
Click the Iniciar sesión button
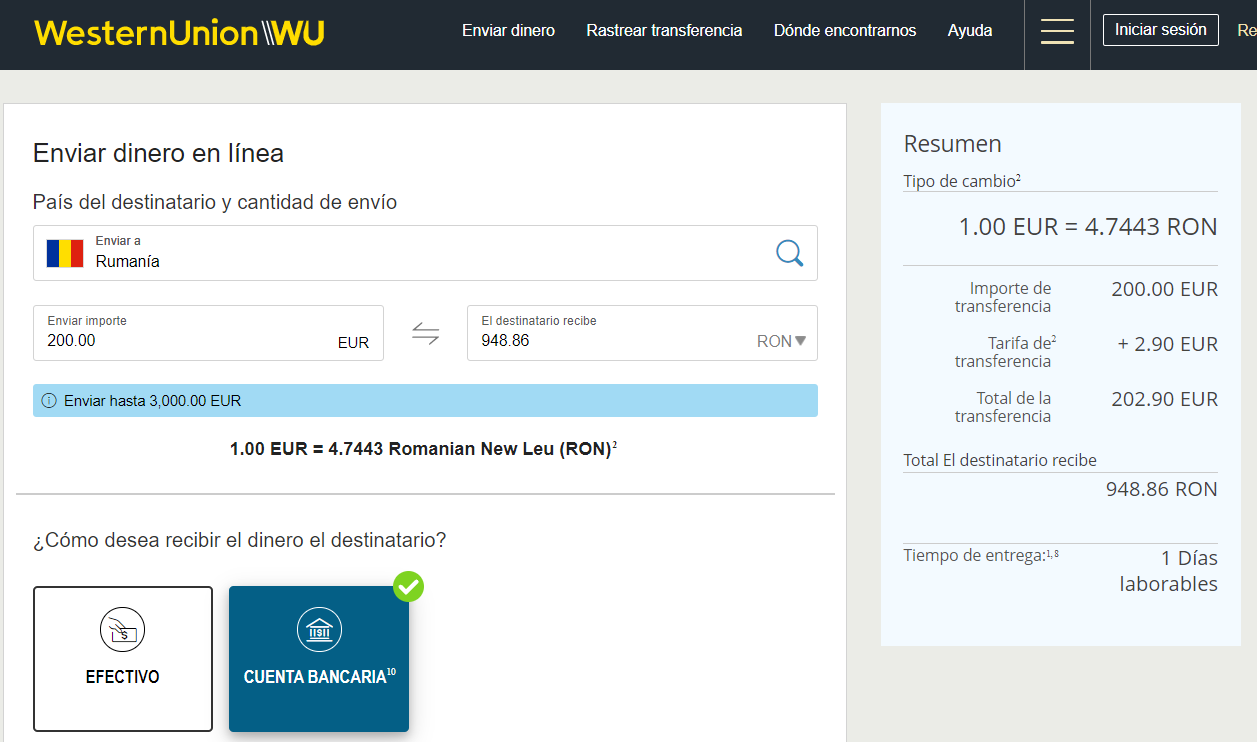(1161, 30)
